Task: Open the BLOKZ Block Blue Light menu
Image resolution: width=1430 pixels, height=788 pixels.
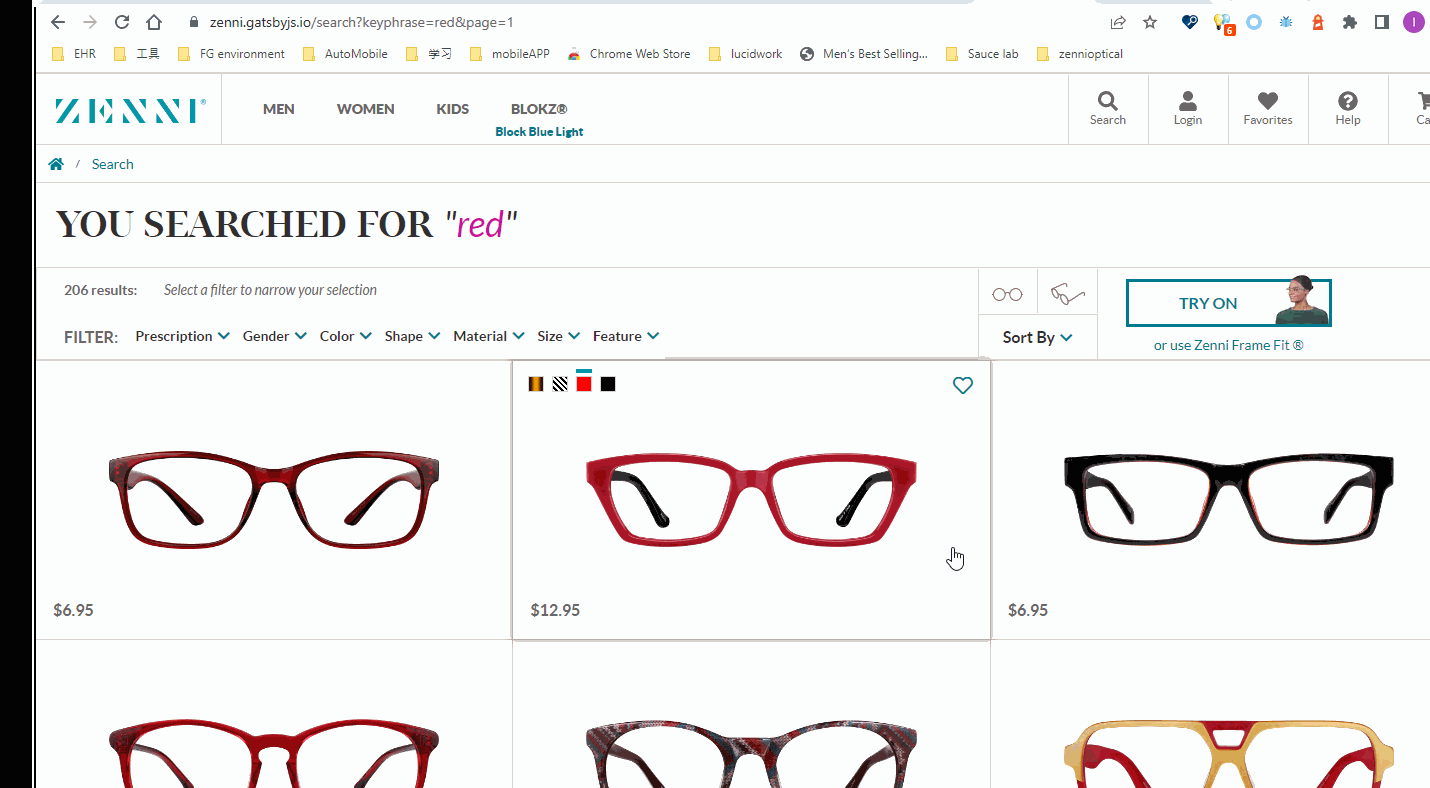Action: point(539,118)
